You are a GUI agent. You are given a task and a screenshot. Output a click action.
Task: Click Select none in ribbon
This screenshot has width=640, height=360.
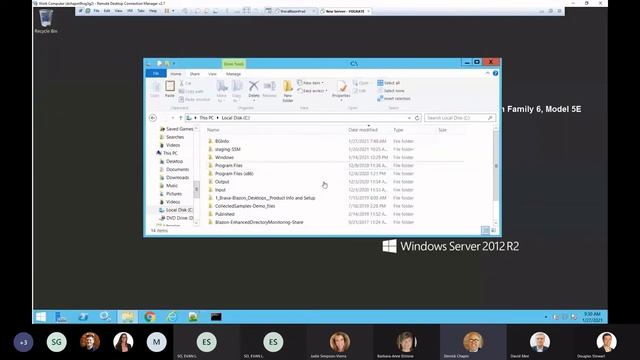[x=391, y=91]
